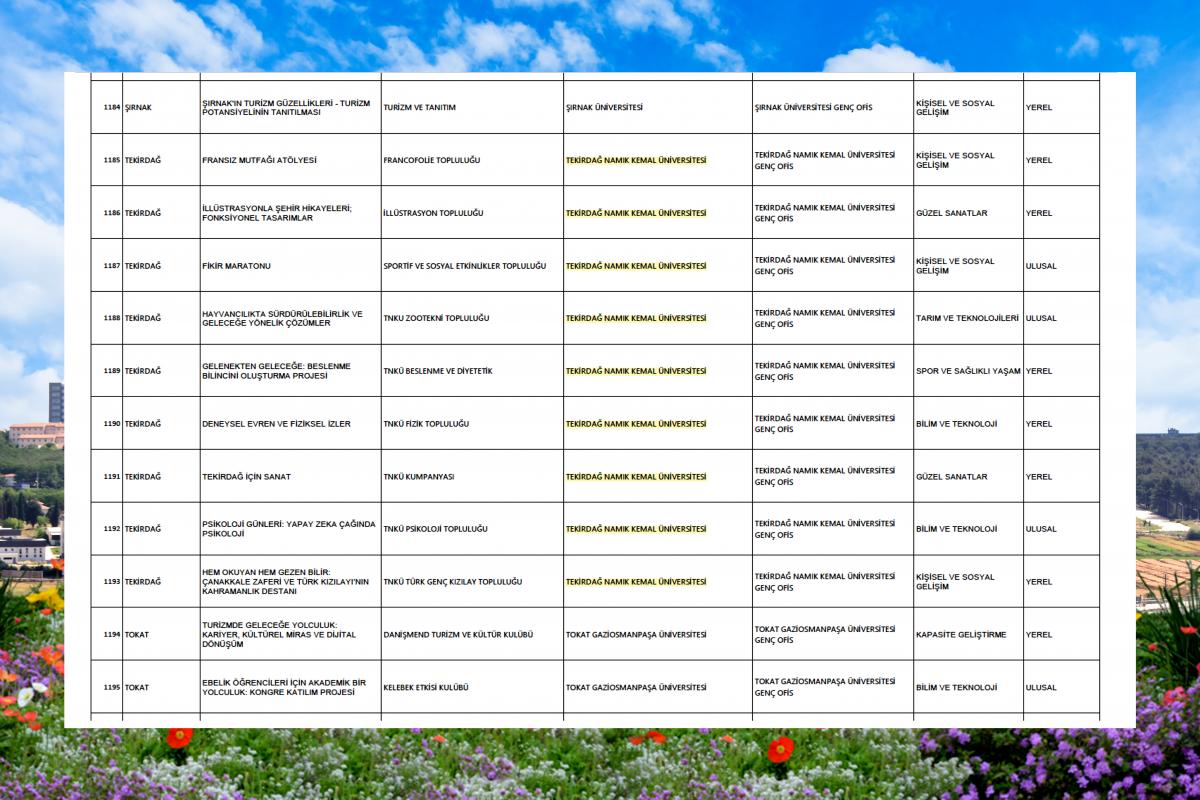1200x800 pixels.
Task: Select SPORTİF VE SOSYAL ETKİNLİKLER TOPLULUĞU cell
Action: (472, 266)
